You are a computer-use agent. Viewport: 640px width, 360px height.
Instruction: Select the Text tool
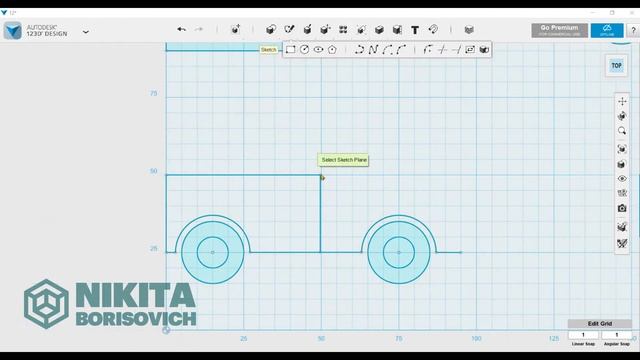click(x=415, y=30)
